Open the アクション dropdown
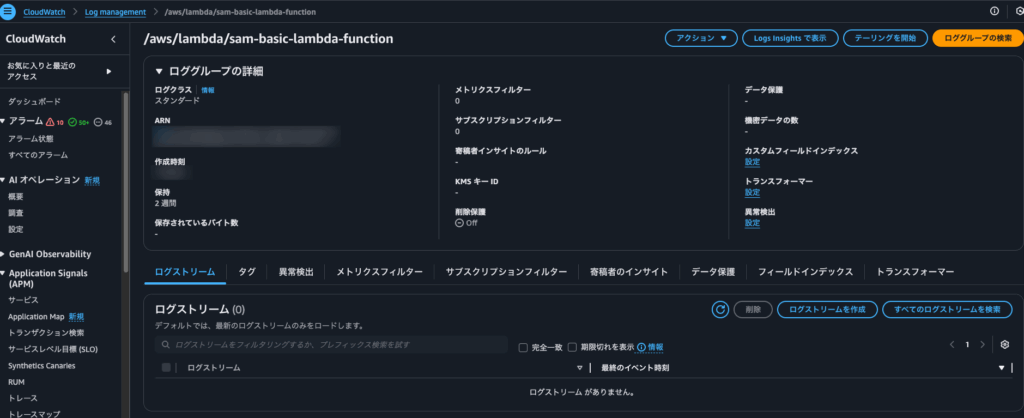The height and width of the screenshot is (418, 1024). 700,38
